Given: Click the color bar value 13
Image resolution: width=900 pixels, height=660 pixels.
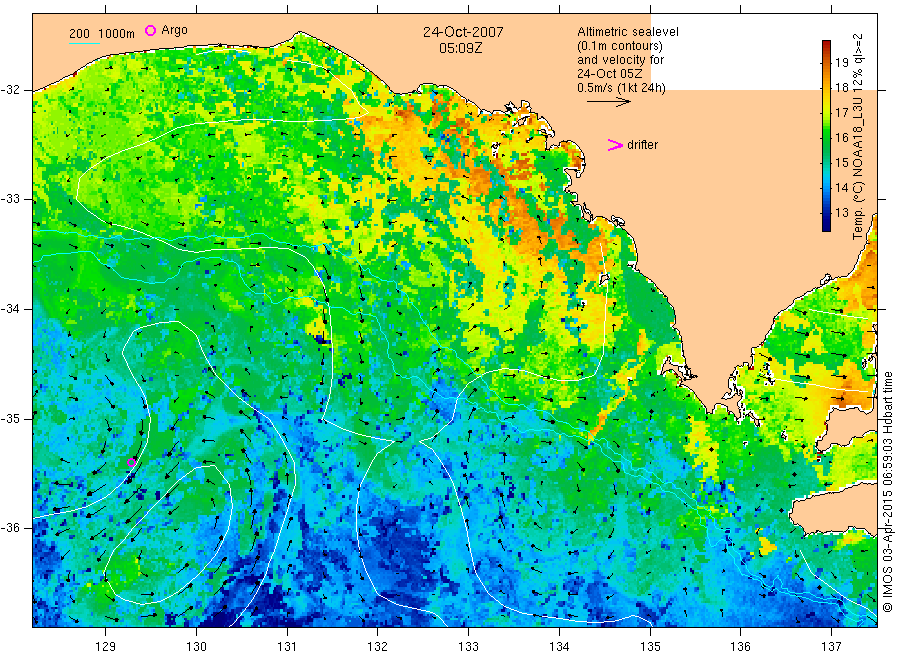Looking at the screenshot, I should [x=841, y=213].
